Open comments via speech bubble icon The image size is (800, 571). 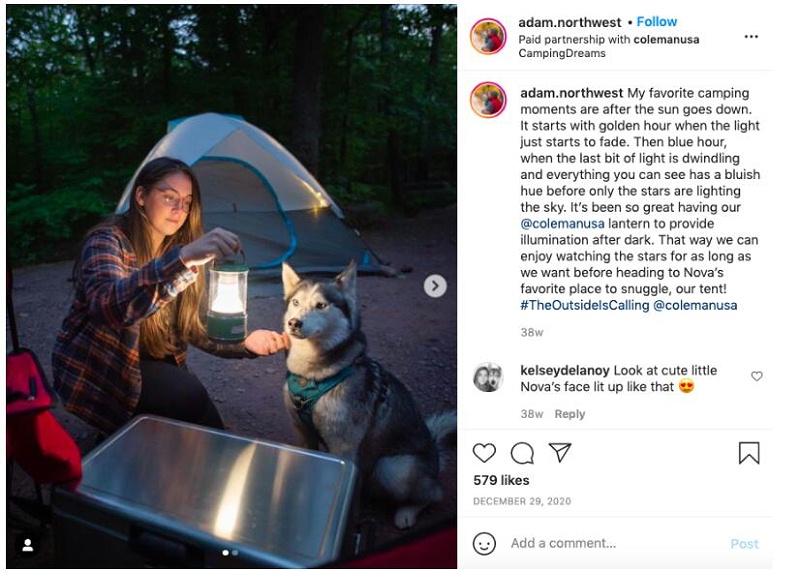(x=522, y=453)
